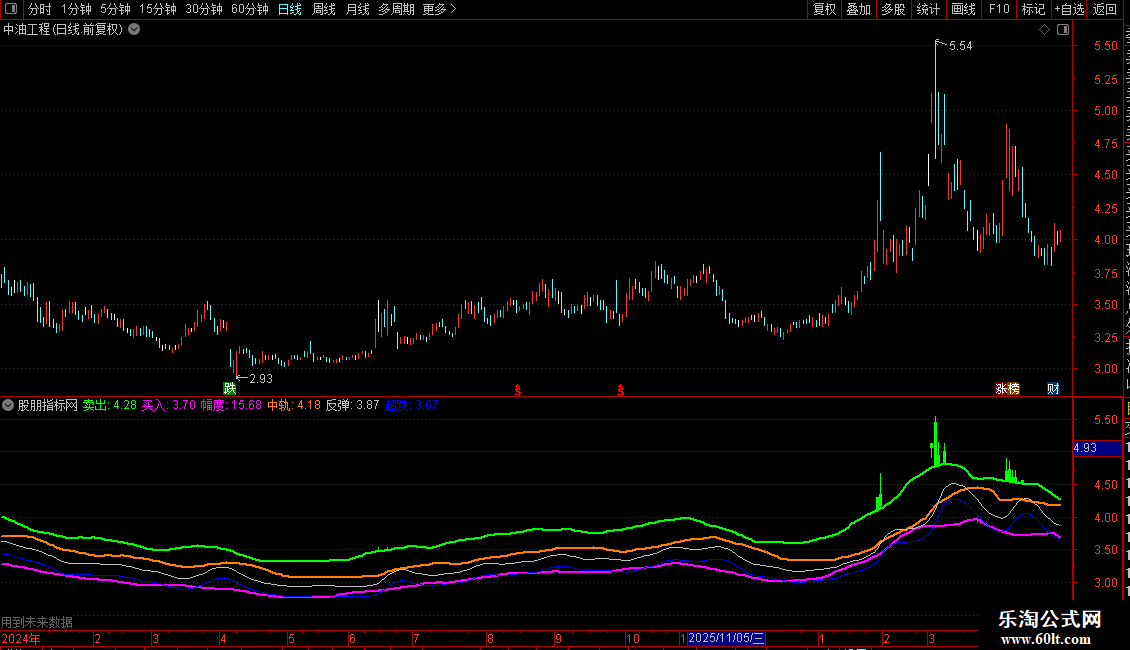Image resolution: width=1130 pixels, height=650 pixels.
Task: Open the 复权 adjustment menu
Action: click(824, 9)
